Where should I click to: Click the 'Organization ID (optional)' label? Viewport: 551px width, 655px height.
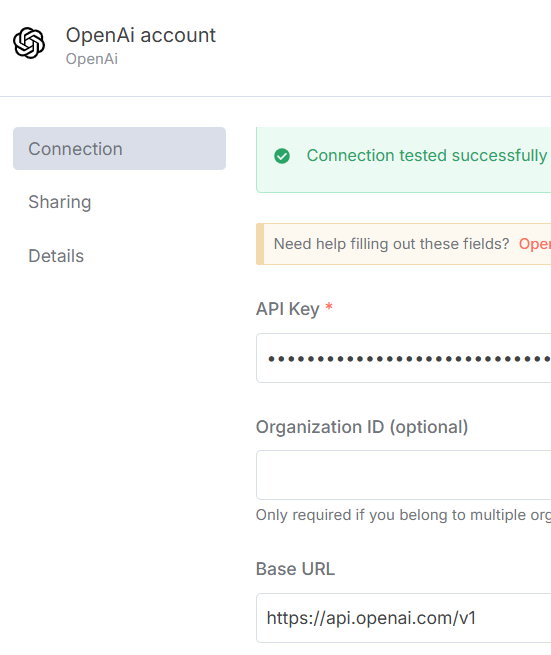[362, 427]
